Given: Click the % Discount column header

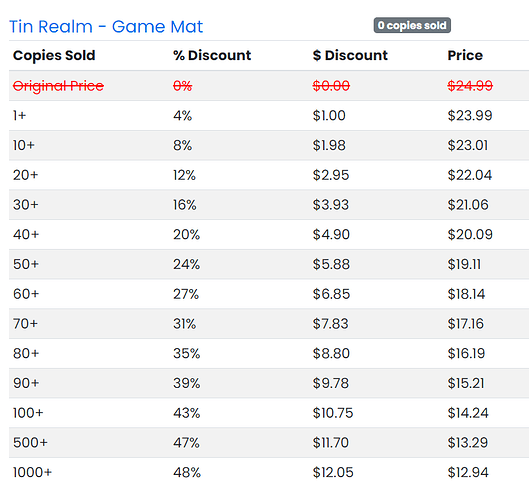Looking at the screenshot, I should pos(212,55).
